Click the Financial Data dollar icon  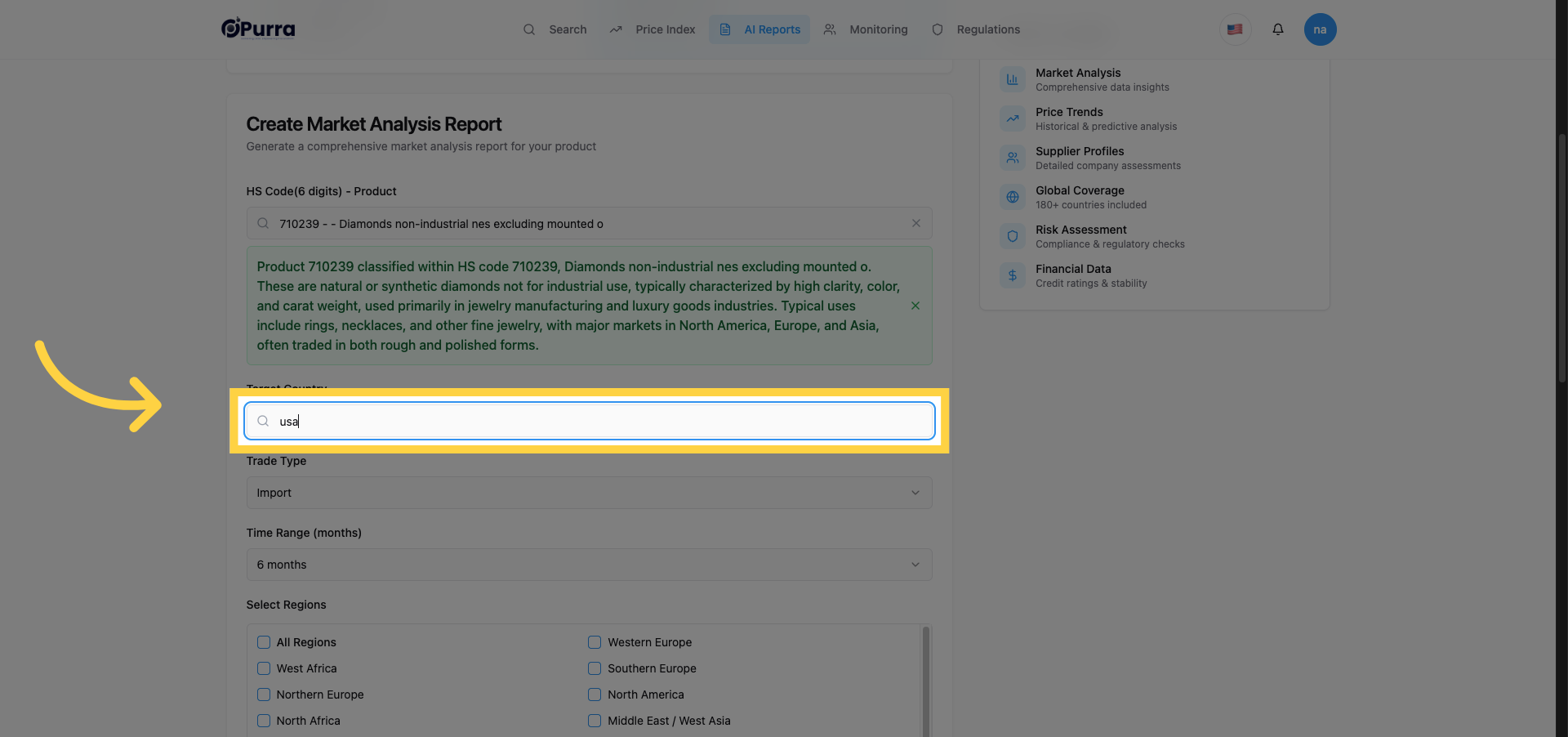[1013, 275]
